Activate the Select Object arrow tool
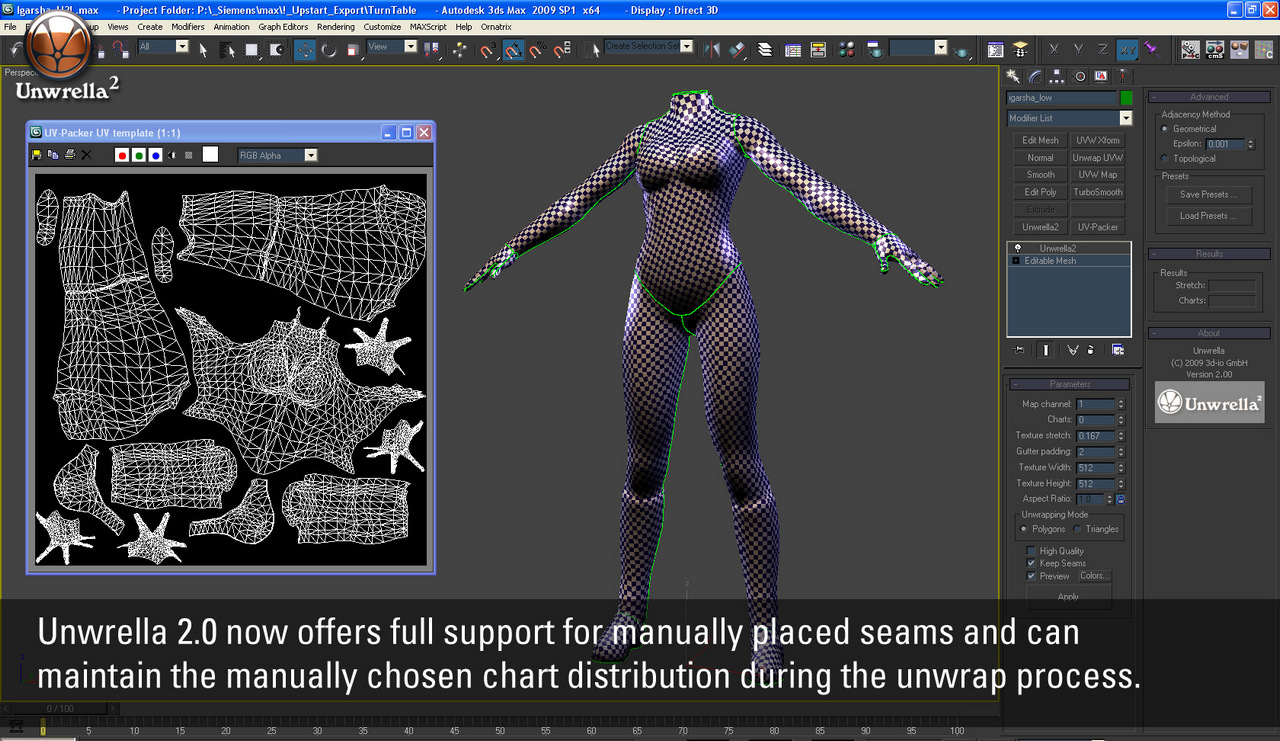The image size is (1280, 741). point(203,49)
